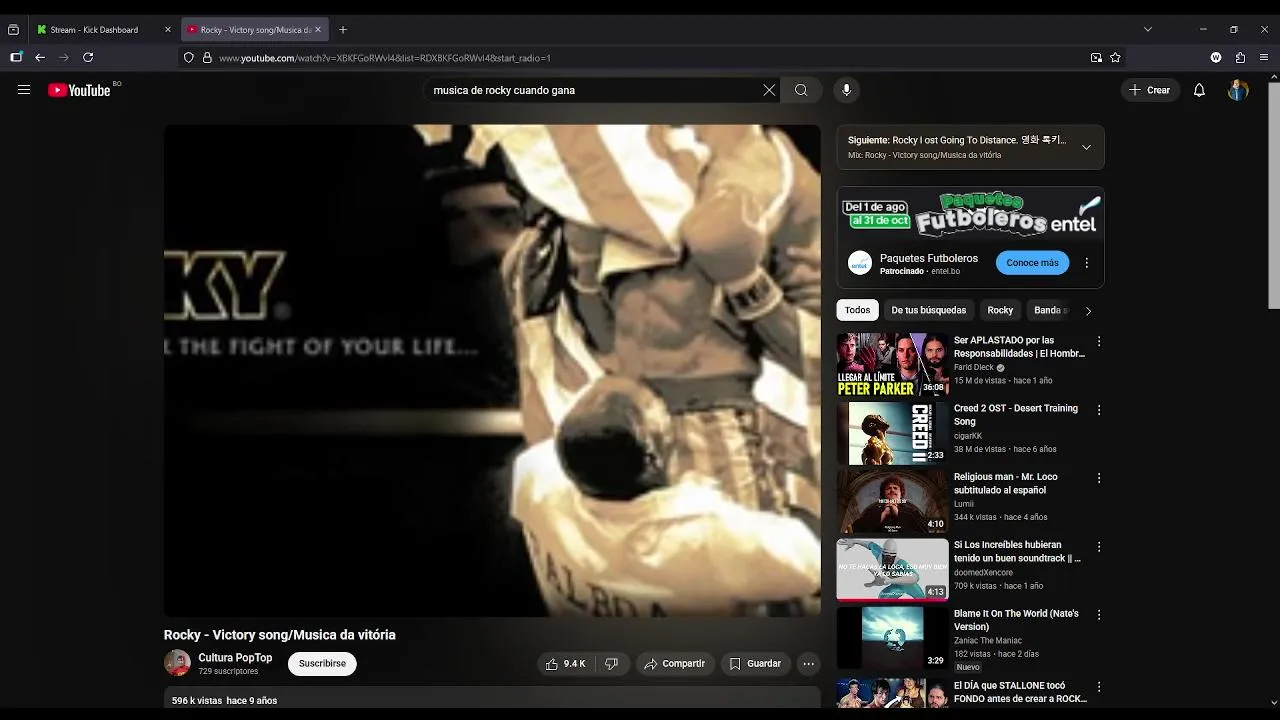Close the Kick Dashboard tab
1280x720 pixels.
click(167, 30)
